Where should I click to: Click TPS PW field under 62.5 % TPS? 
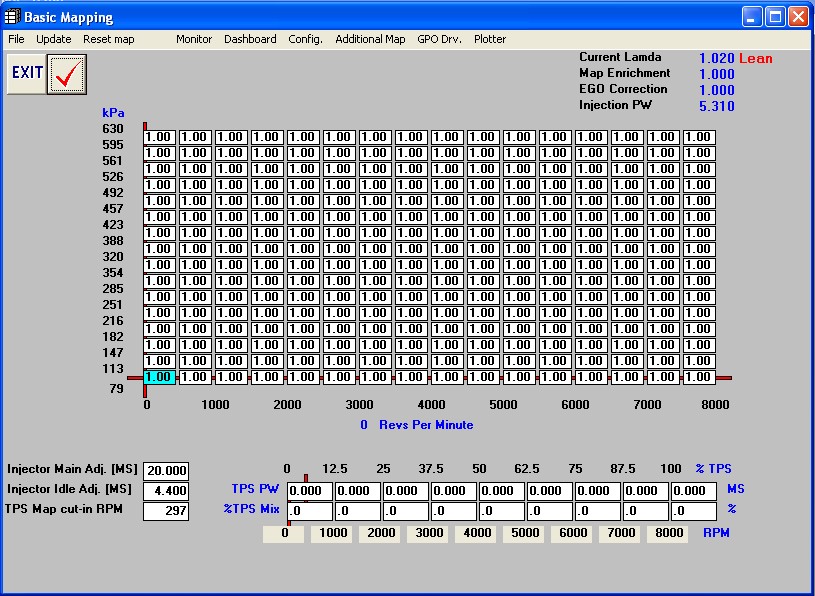tap(549, 491)
